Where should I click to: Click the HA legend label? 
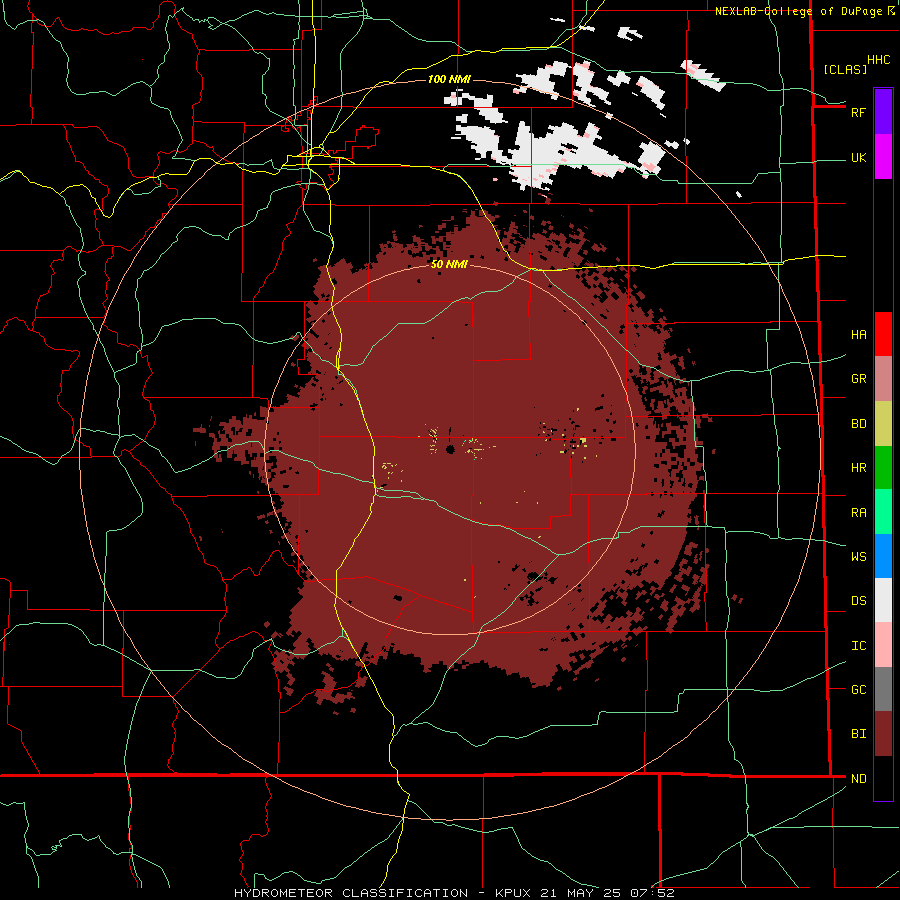click(x=858, y=335)
